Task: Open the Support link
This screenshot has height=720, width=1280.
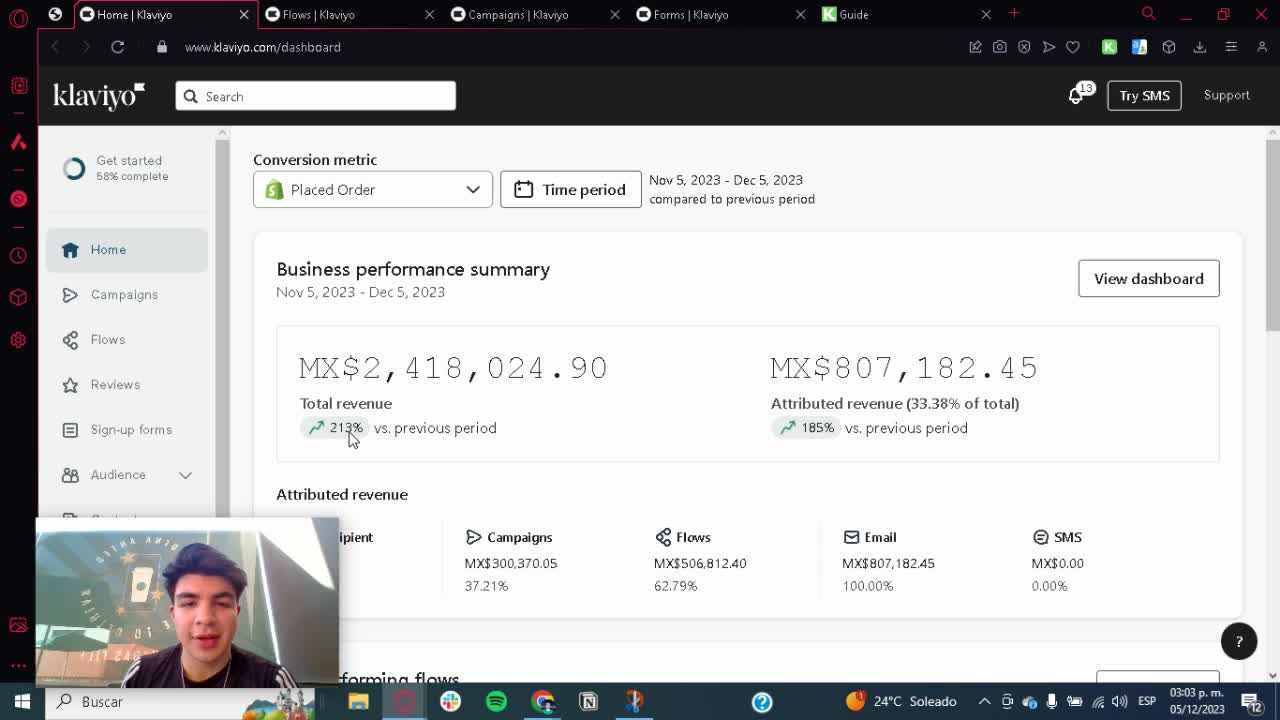Action: point(1226,96)
